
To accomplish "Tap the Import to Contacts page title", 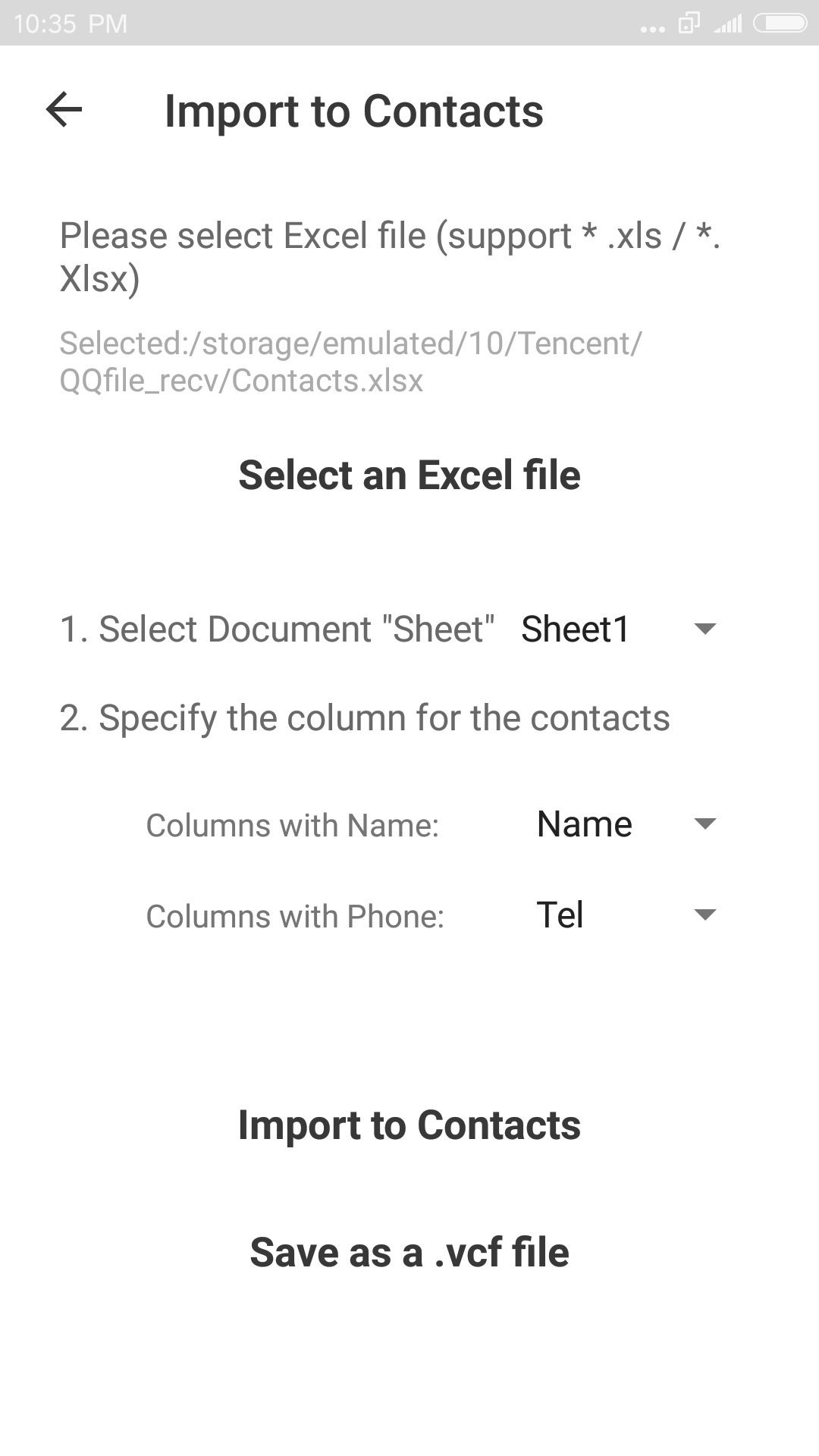I will coord(354,111).
